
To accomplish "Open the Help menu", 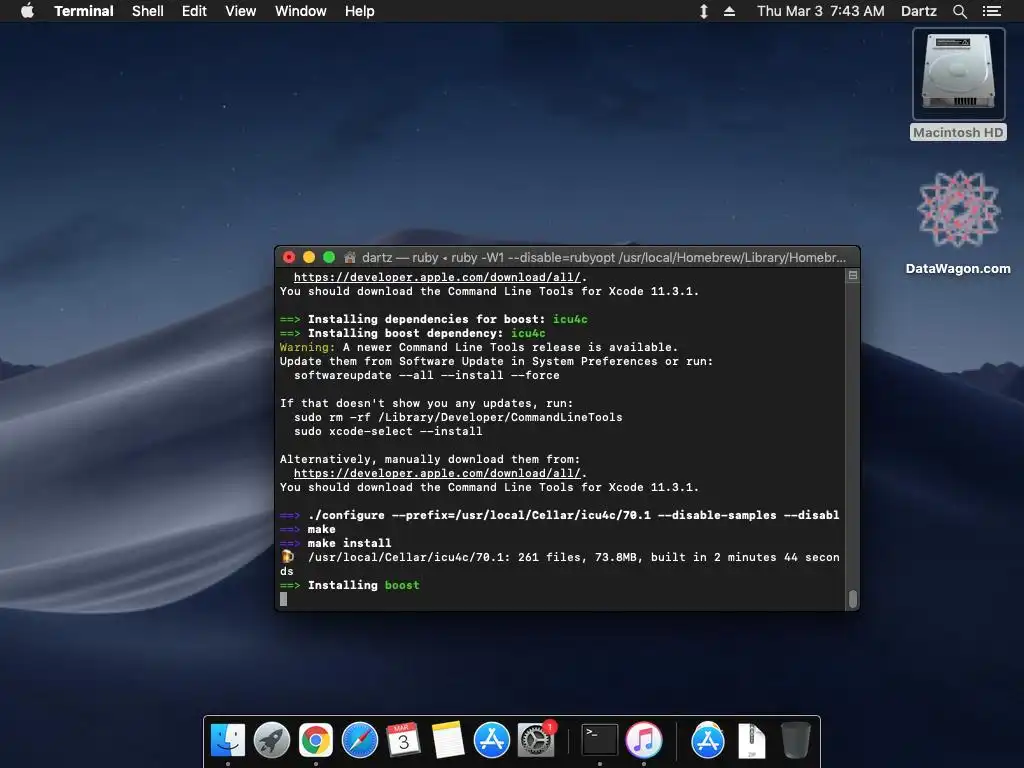I will [360, 11].
